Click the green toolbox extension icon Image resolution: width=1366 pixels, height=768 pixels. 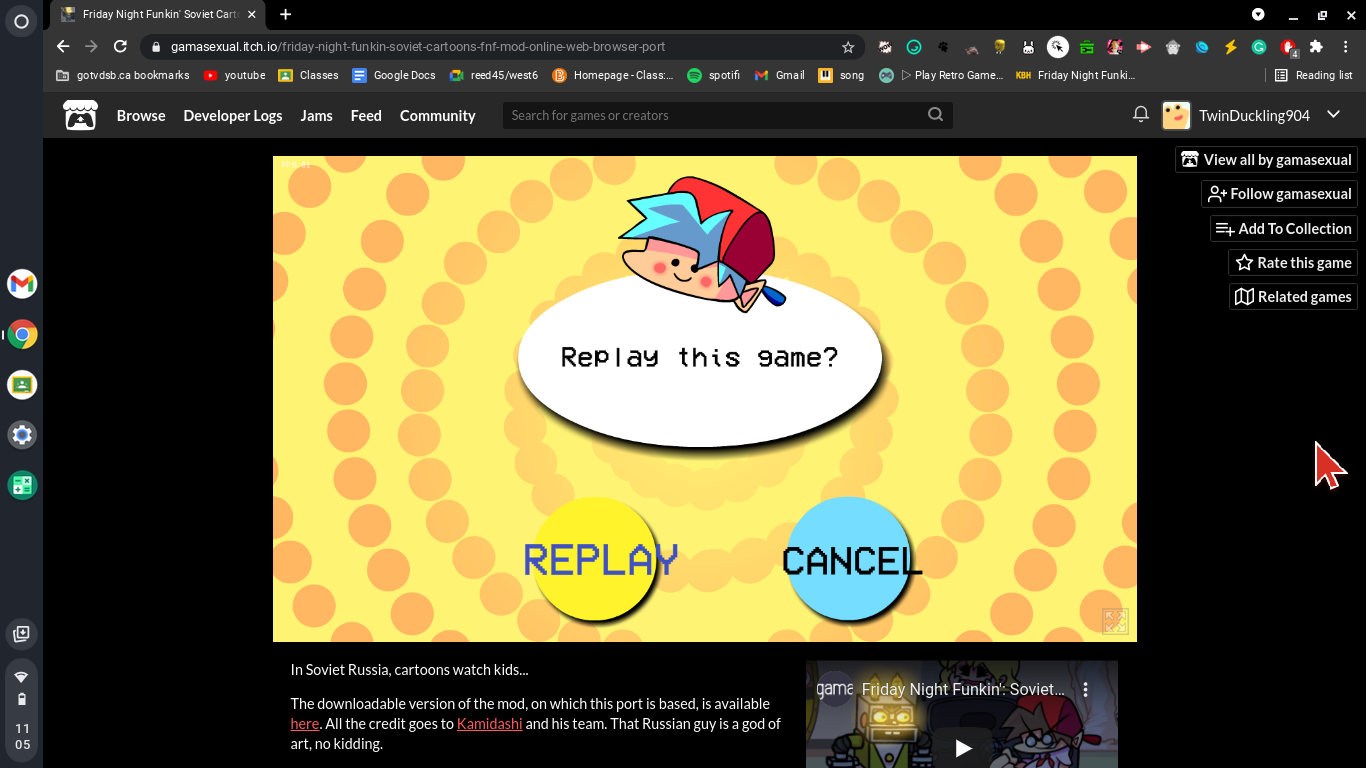1086,47
